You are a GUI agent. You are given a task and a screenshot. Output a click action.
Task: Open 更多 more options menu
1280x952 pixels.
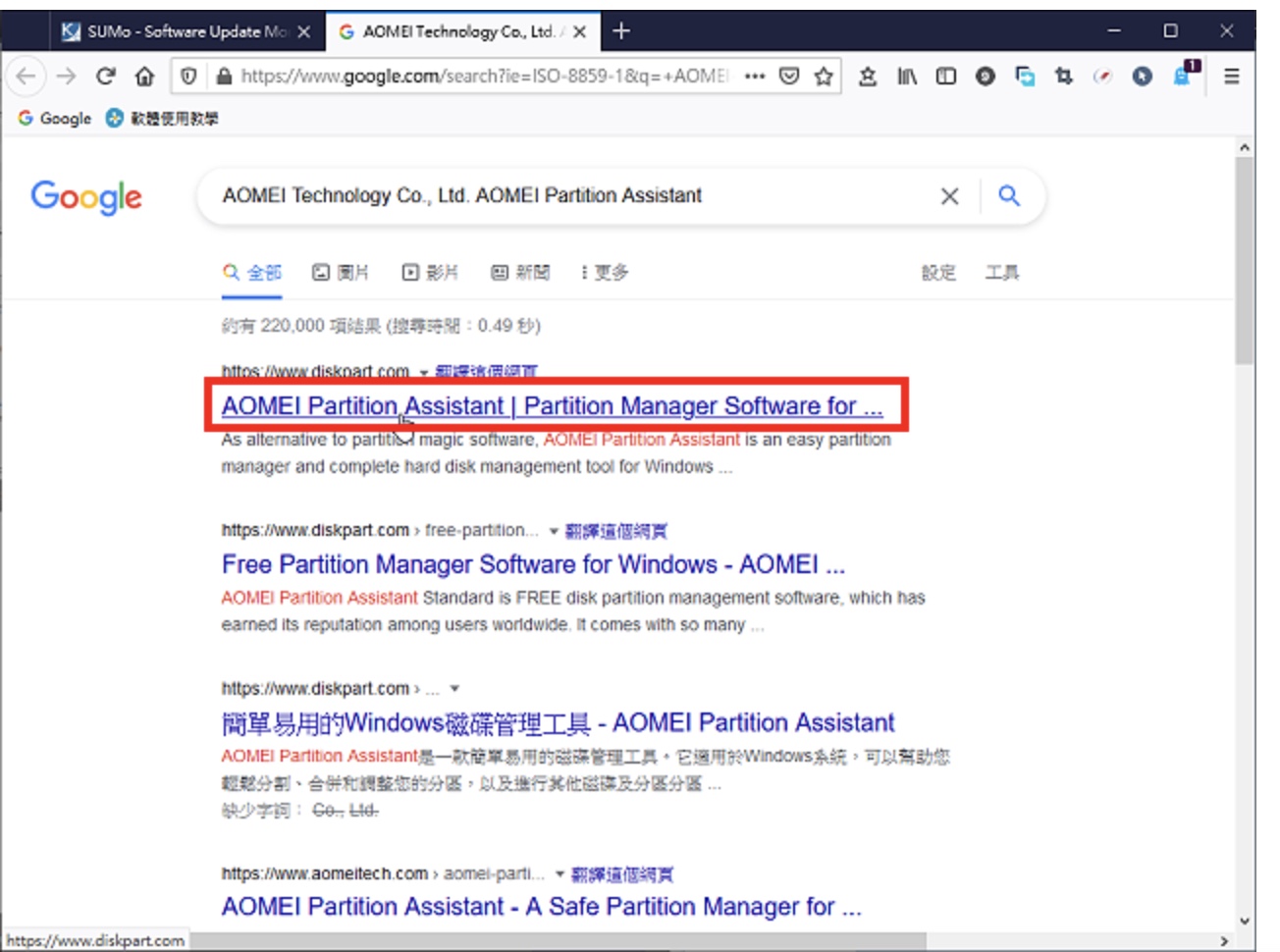point(605,273)
